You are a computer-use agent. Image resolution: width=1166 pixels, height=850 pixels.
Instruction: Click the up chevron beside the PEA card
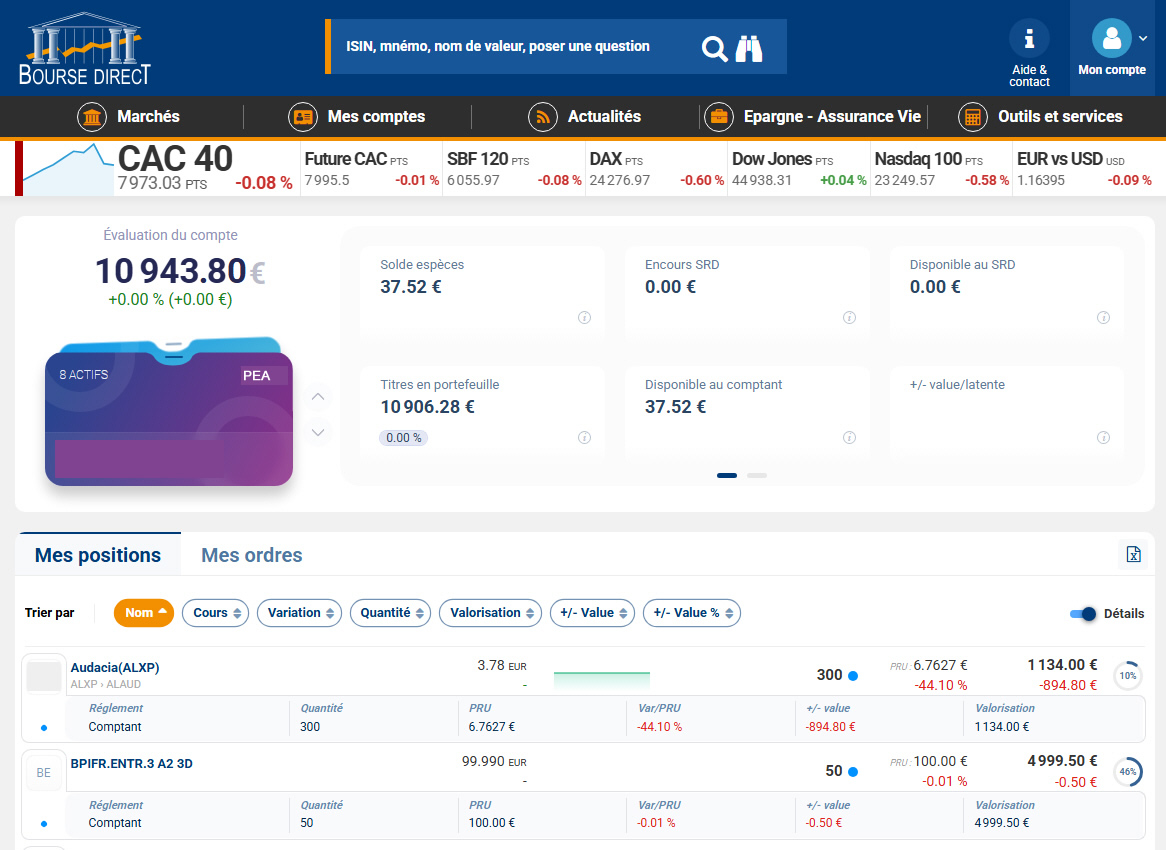point(318,397)
